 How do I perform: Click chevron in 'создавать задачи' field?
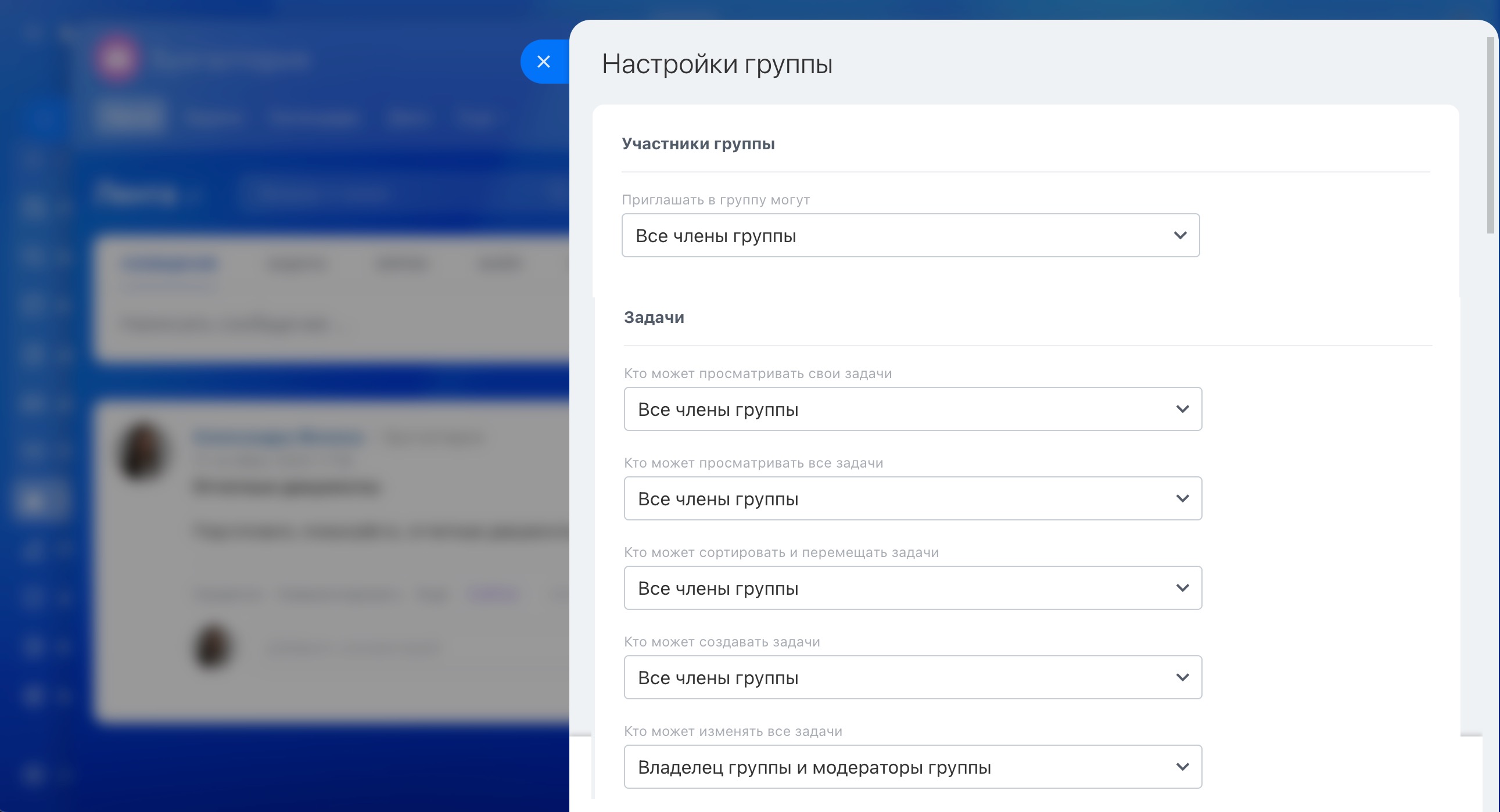(1182, 678)
